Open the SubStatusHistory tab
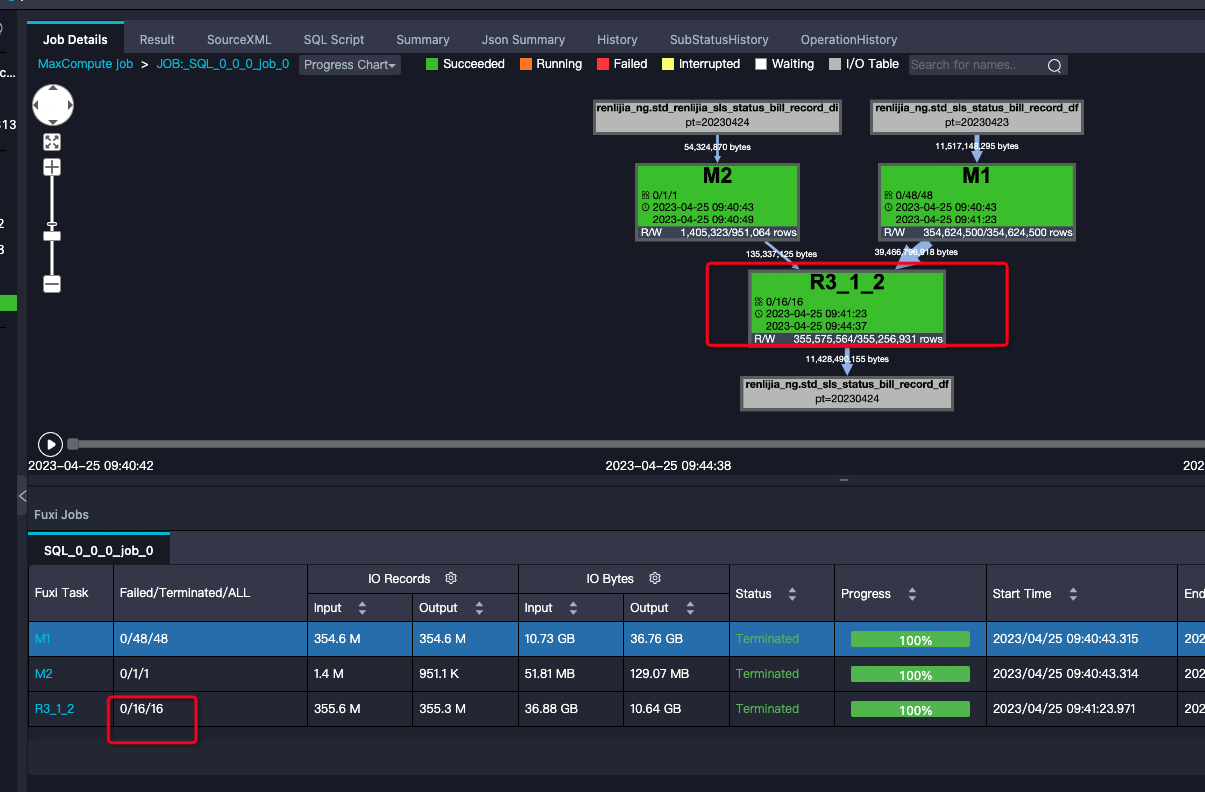 click(x=719, y=39)
